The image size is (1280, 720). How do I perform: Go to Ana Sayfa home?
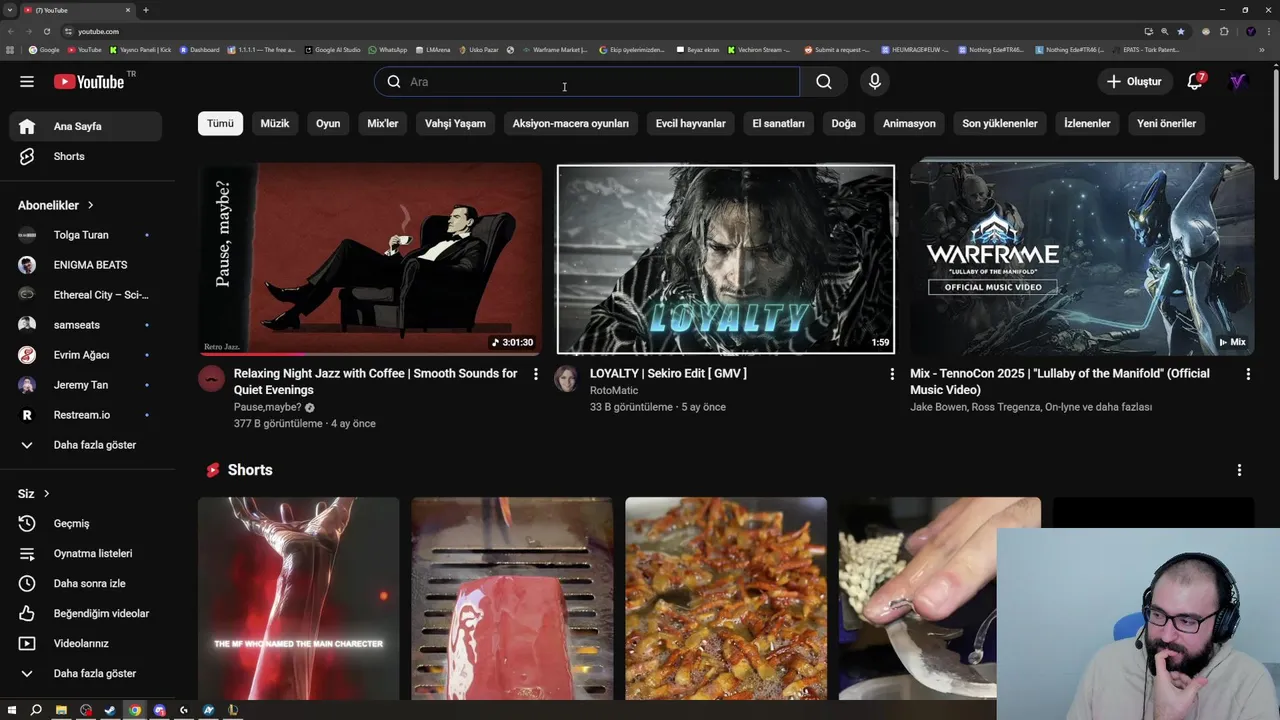[x=85, y=126]
